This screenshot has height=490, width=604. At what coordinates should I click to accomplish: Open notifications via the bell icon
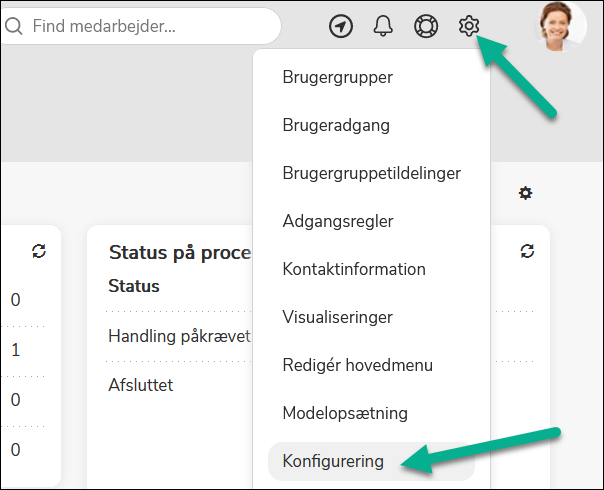coord(383,27)
